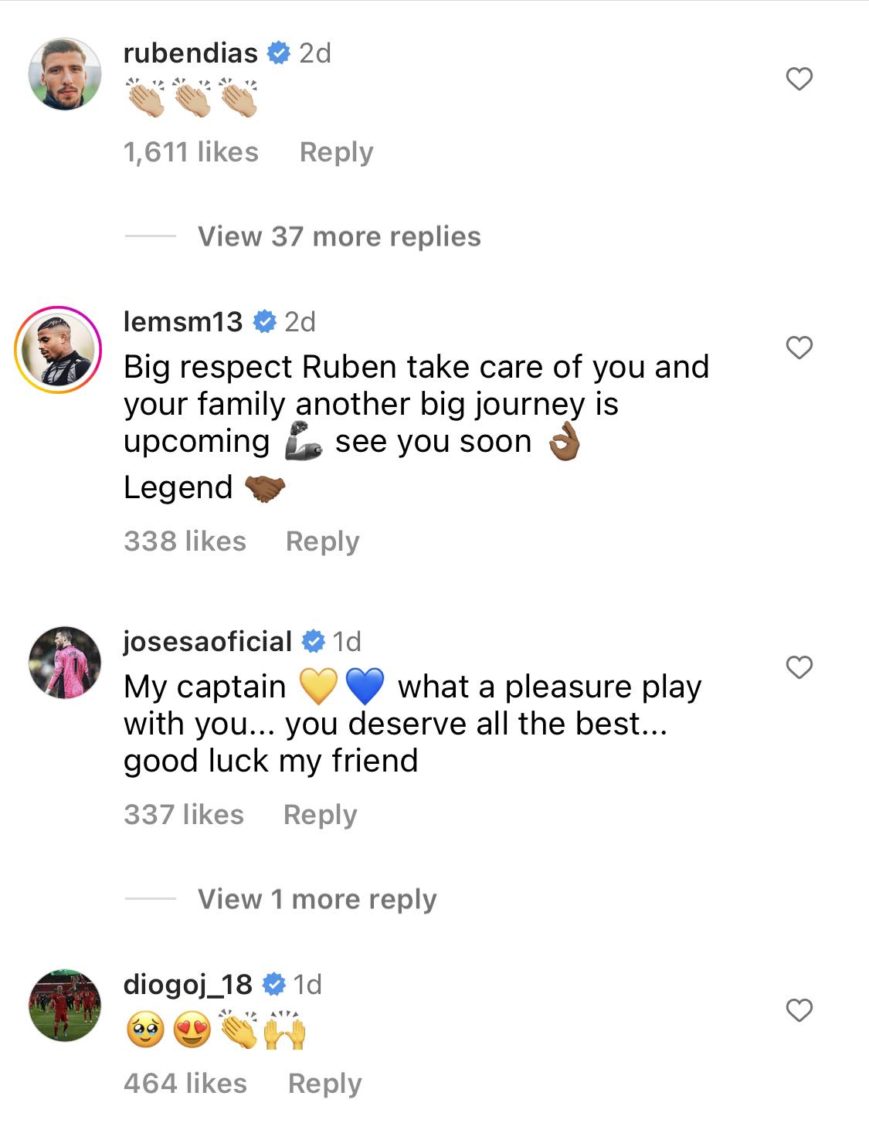Tap the heart icon beside lemsm13's comment
The height and width of the screenshot is (1140, 869).
799,348
